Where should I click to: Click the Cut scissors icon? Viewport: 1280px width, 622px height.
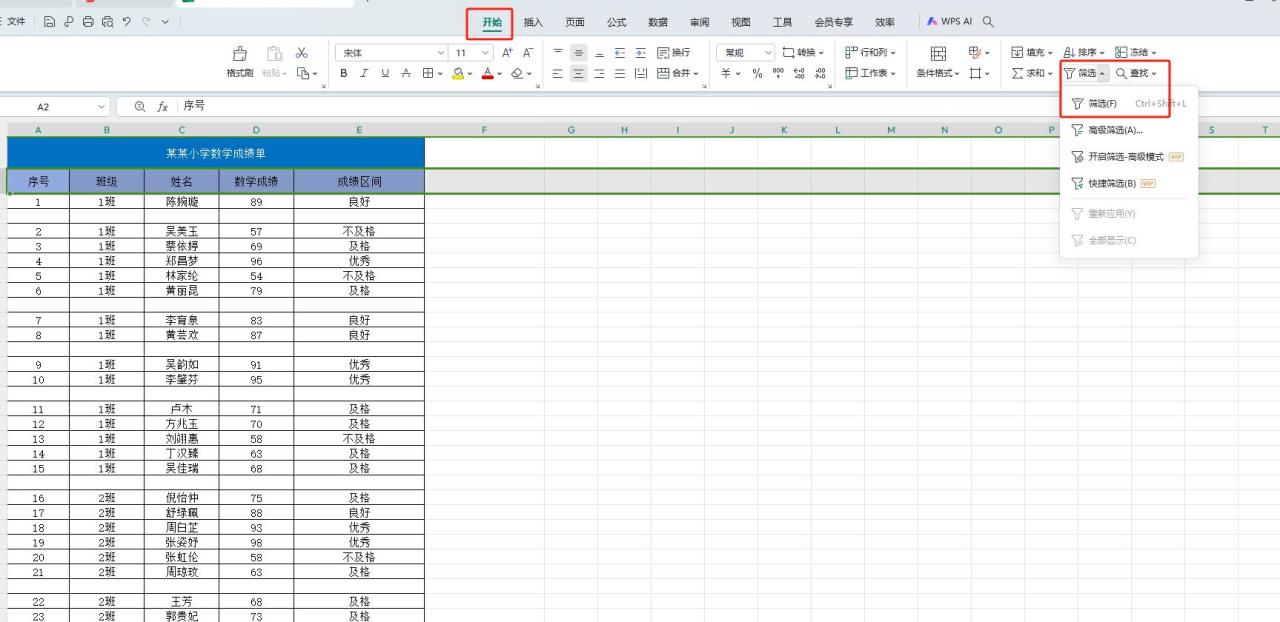[x=302, y=53]
